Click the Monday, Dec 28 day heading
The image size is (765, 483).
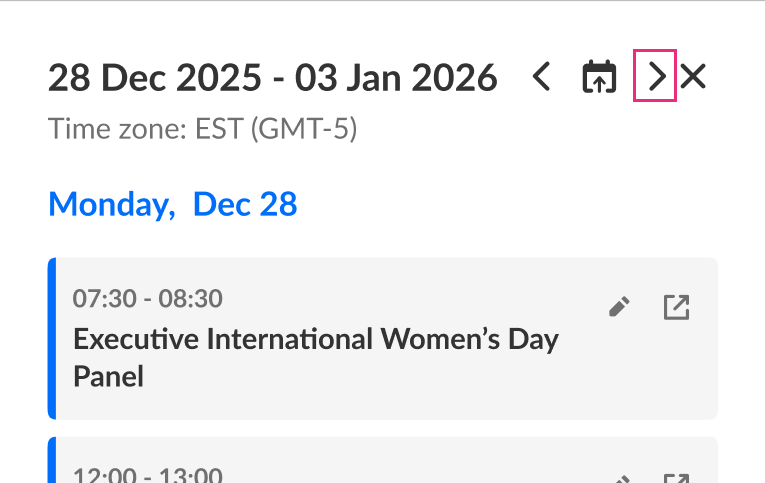pos(173,204)
